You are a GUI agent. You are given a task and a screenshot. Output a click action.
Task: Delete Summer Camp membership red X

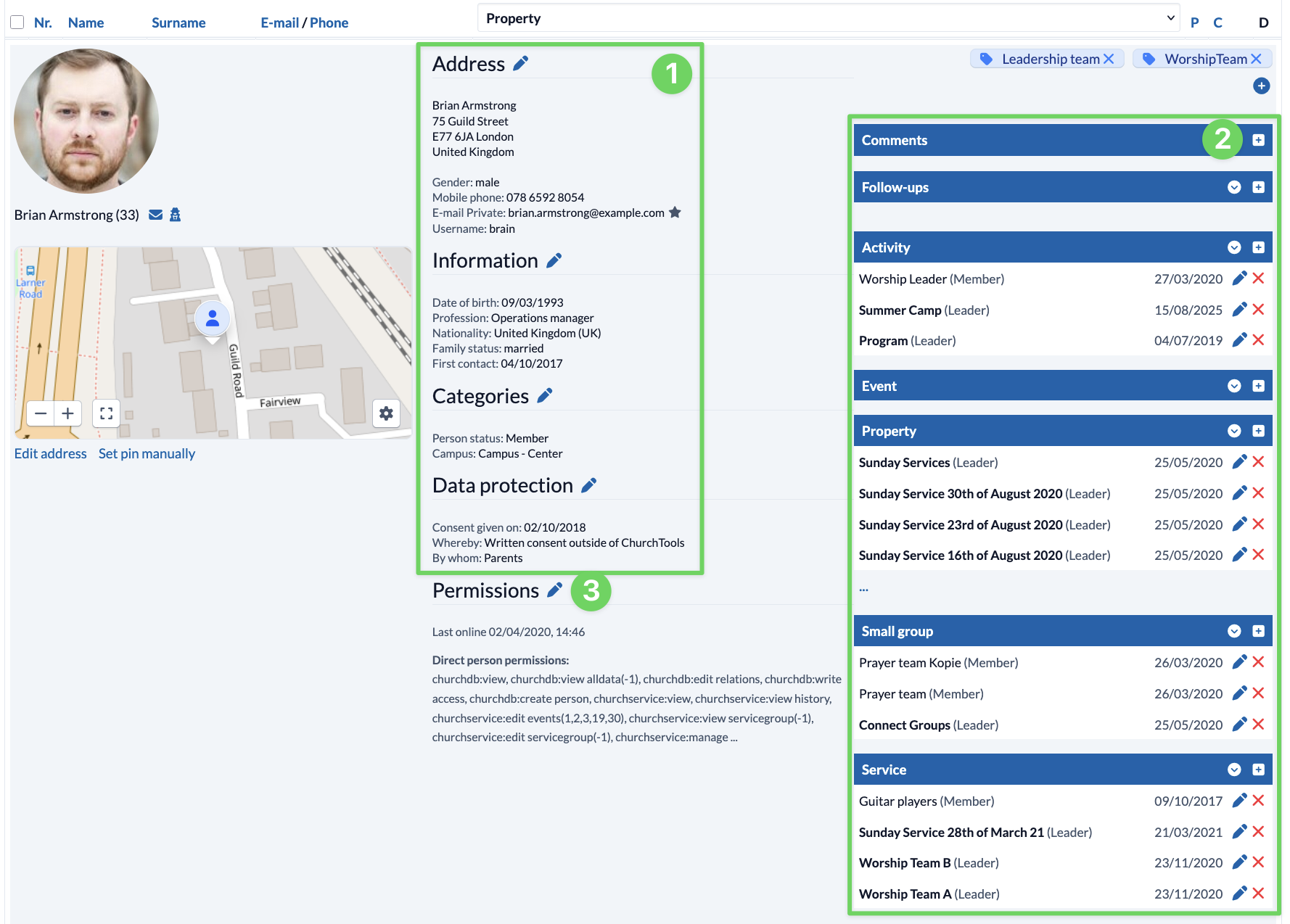(x=1259, y=310)
